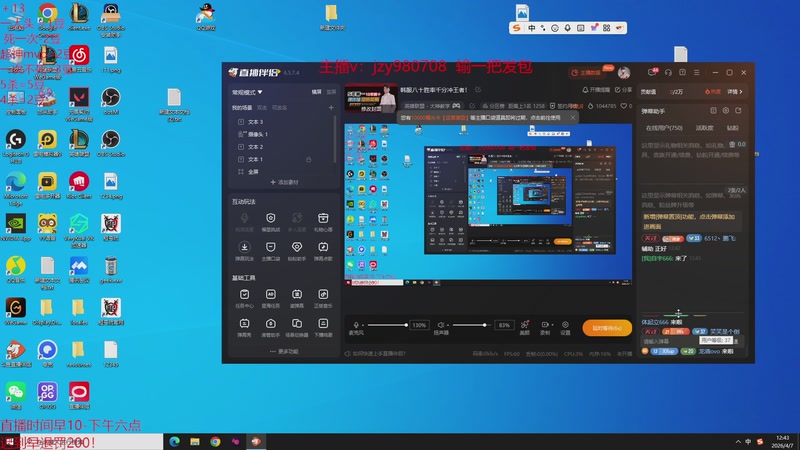Click the stream cover thumbnail 修改封面
Screen dimensions: 800x450
(x=370, y=98)
